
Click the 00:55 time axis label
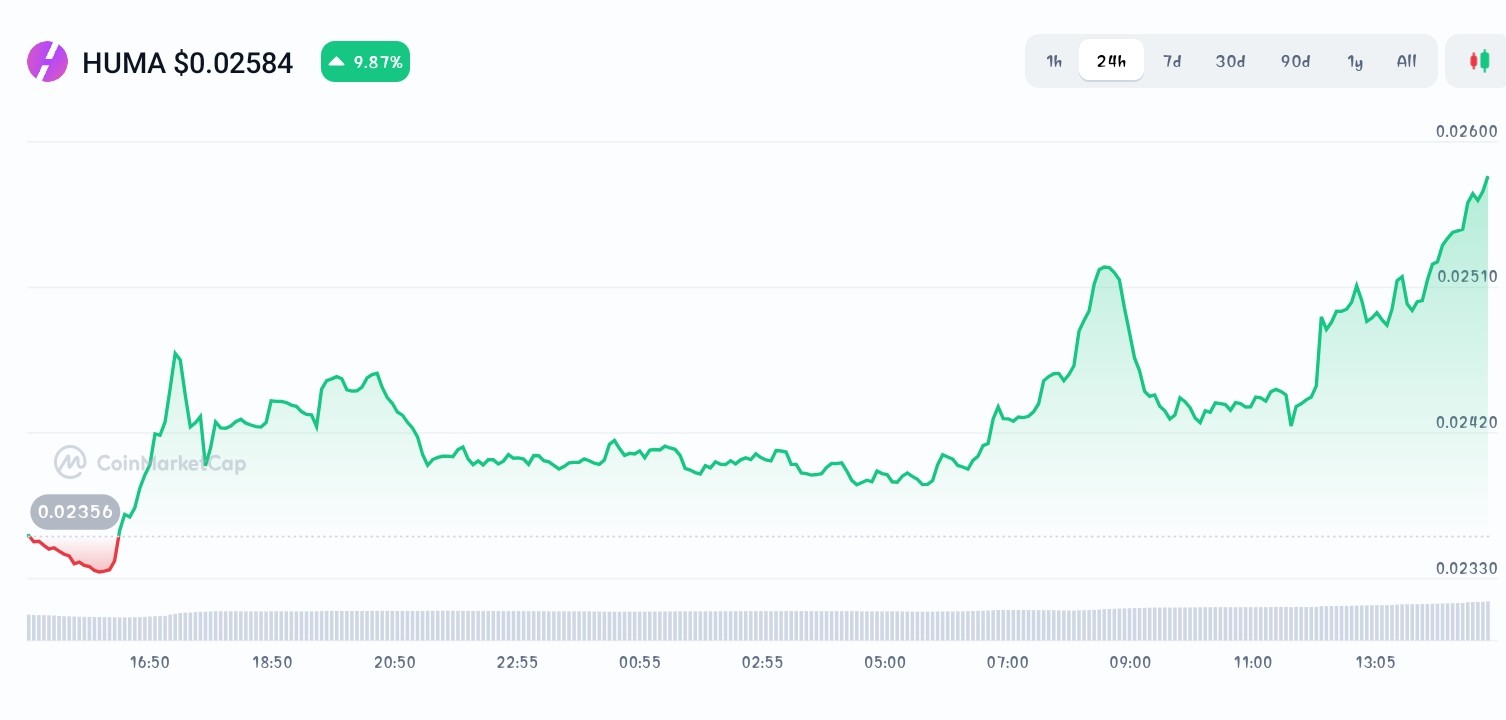[639, 662]
